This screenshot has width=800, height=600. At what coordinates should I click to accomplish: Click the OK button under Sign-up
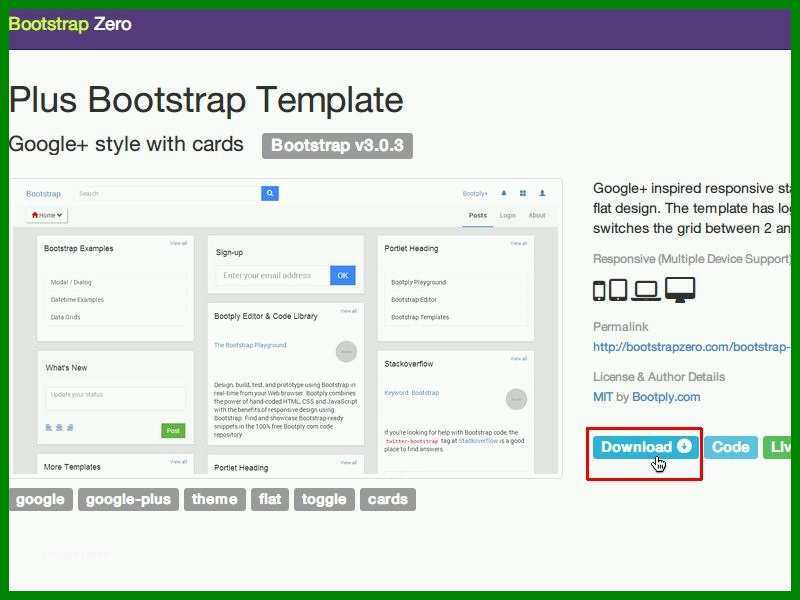coord(343,276)
